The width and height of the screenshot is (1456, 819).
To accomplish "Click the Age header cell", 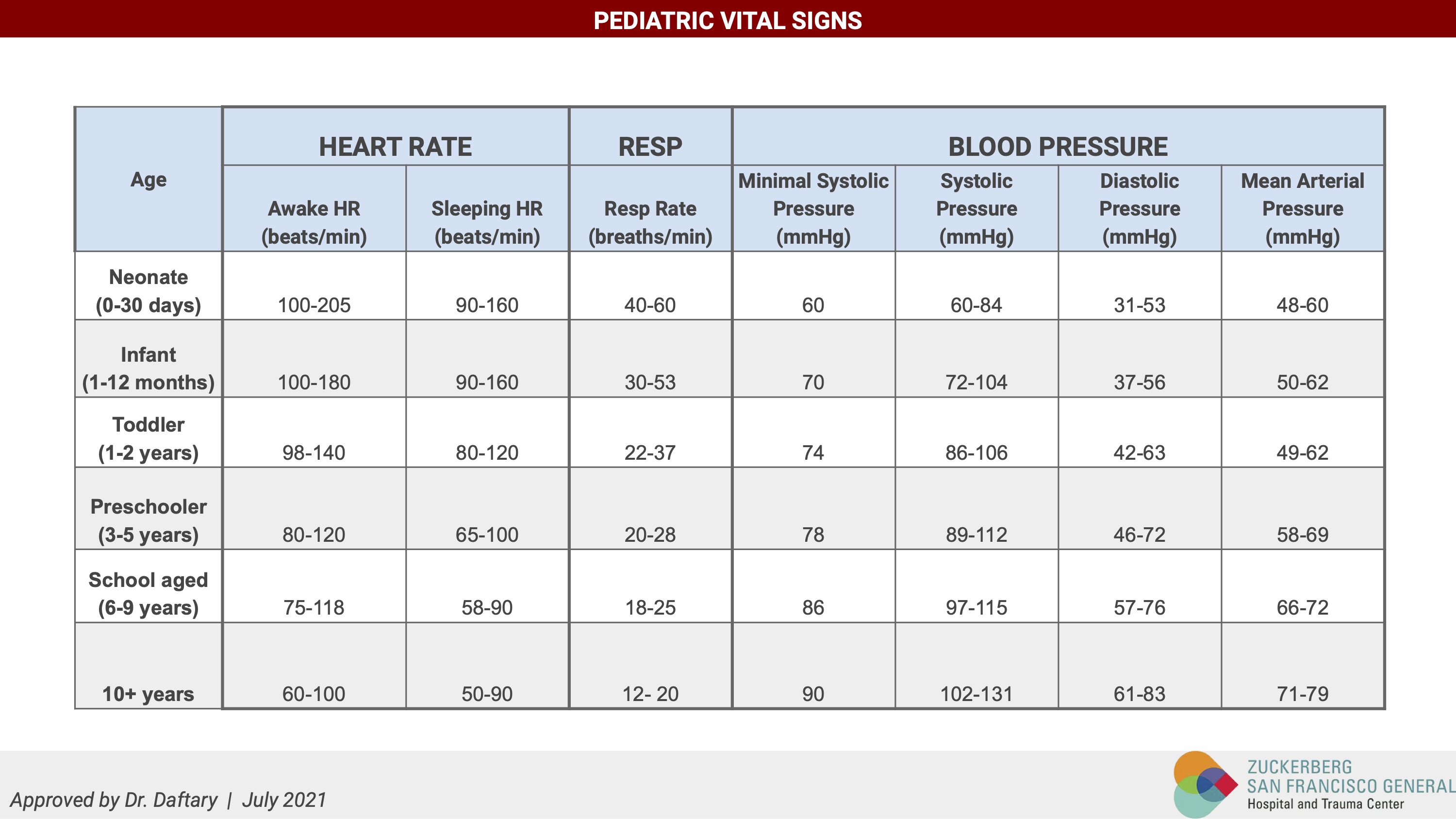I will pyautogui.click(x=148, y=180).
